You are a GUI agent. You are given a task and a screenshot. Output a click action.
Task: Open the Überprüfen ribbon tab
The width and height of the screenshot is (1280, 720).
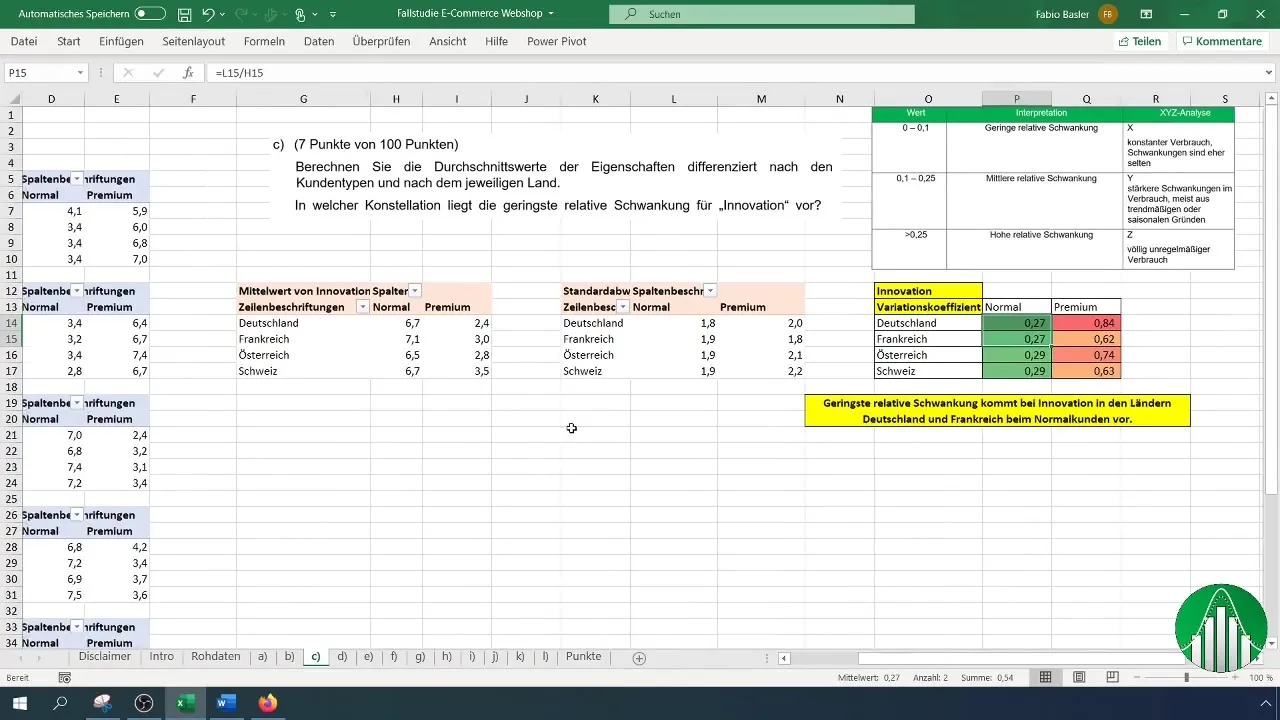tap(382, 41)
